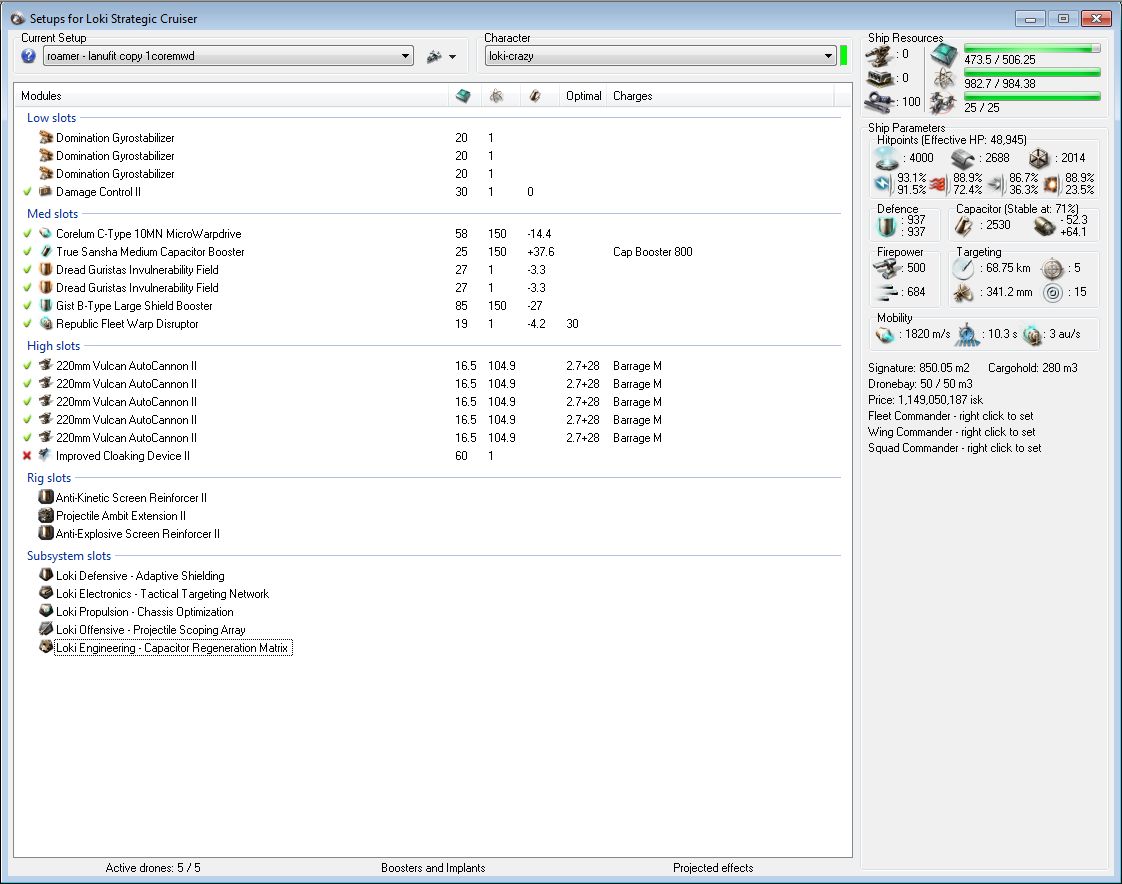
Task: Click the targeting range icon showing 68.75 km
Action: (963, 268)
